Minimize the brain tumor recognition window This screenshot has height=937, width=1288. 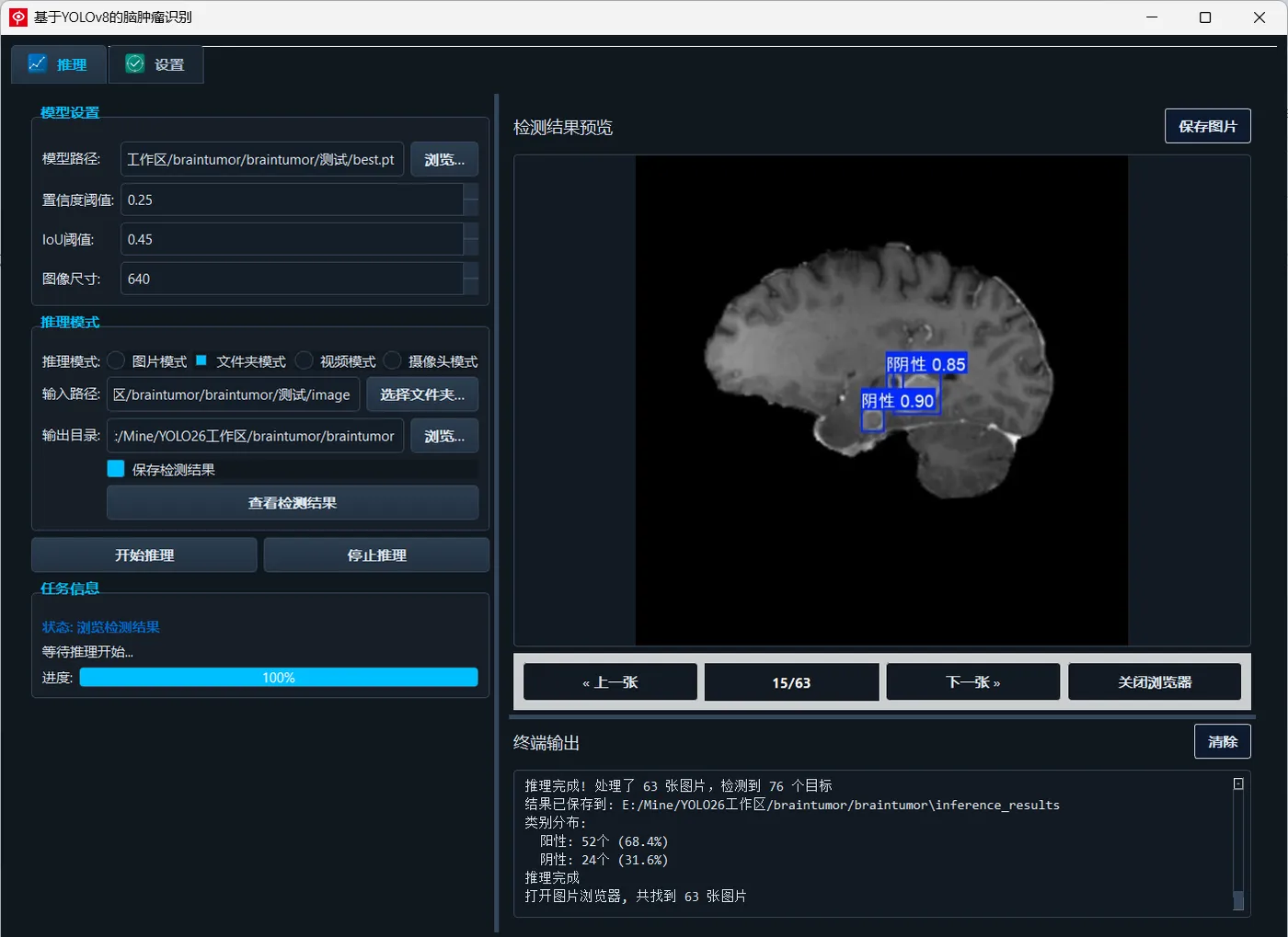point(1152,17)
